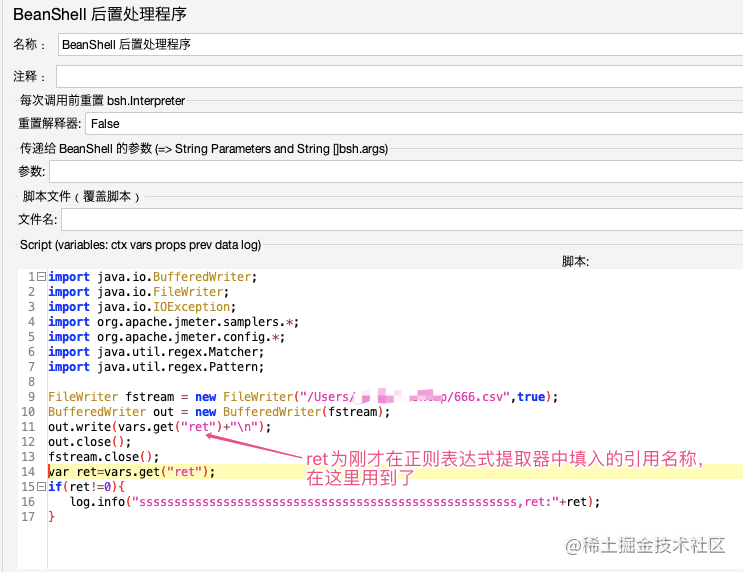Open the 重置解释器 False dropdown
Viewport: 743px width, 572px height.
(x=414, y=124)
